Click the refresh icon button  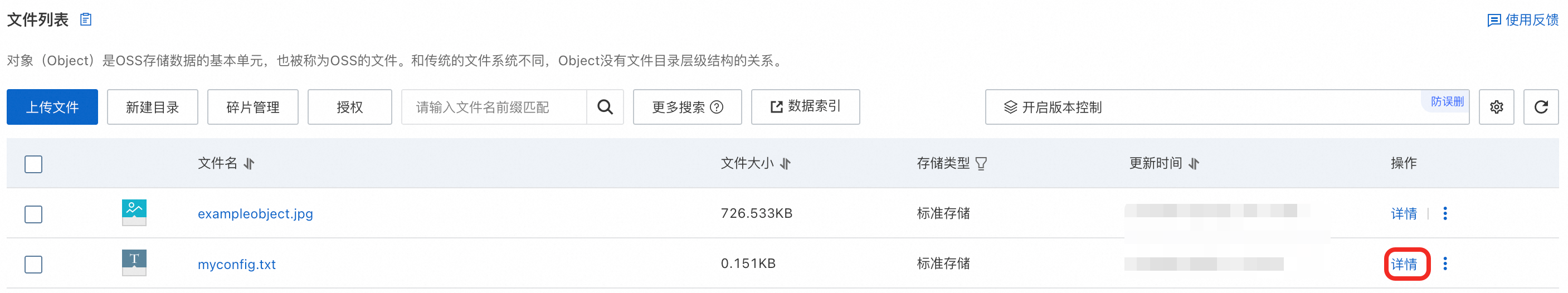point(1541,107)
